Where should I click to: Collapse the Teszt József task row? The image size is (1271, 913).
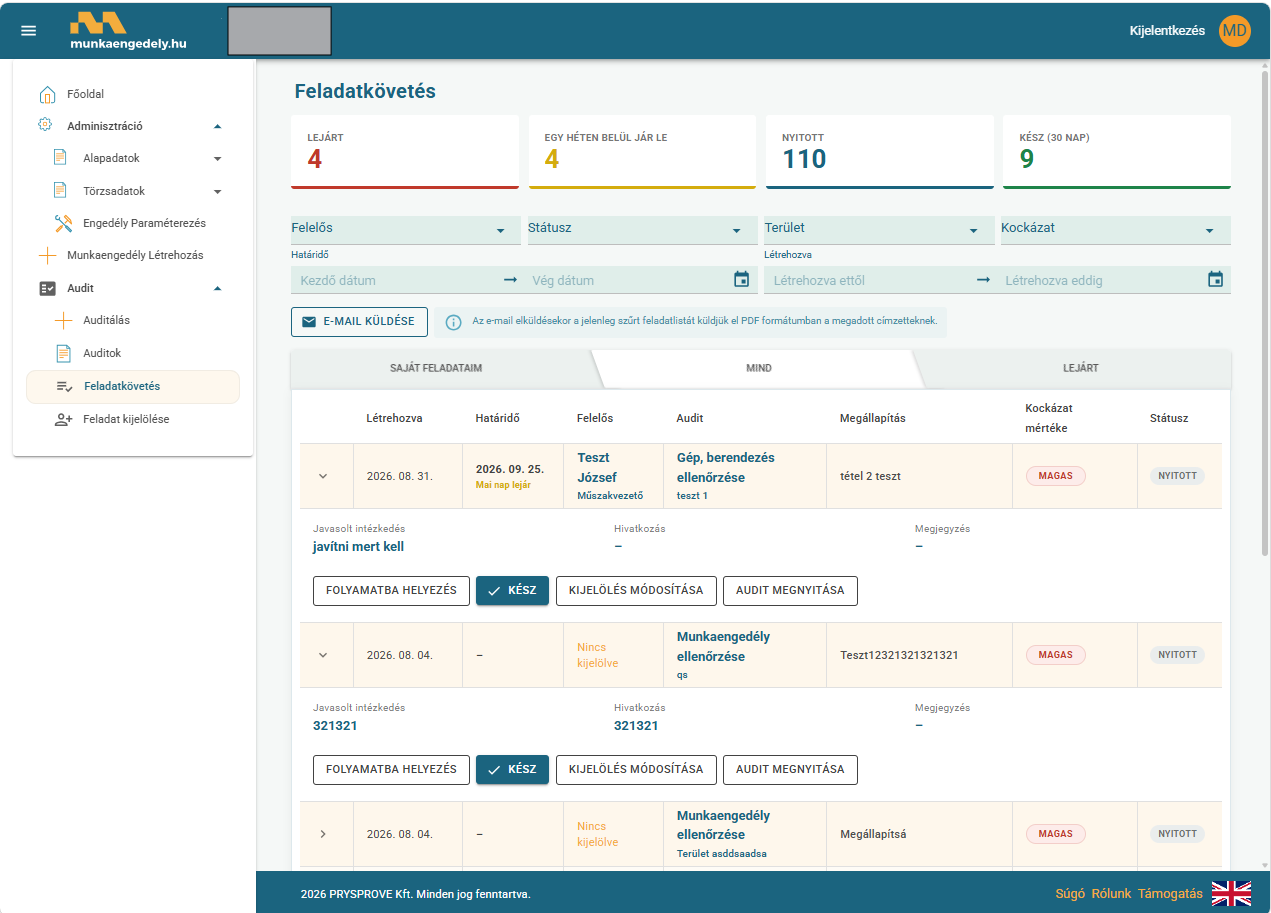coord(323,476)
